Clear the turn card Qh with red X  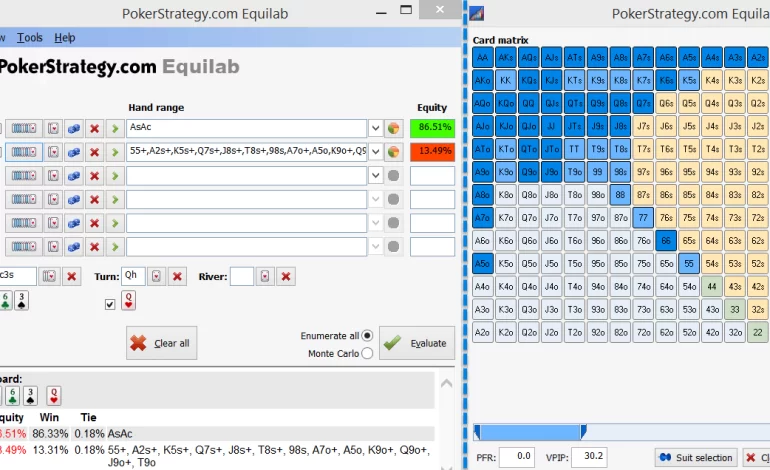point(177,276)
